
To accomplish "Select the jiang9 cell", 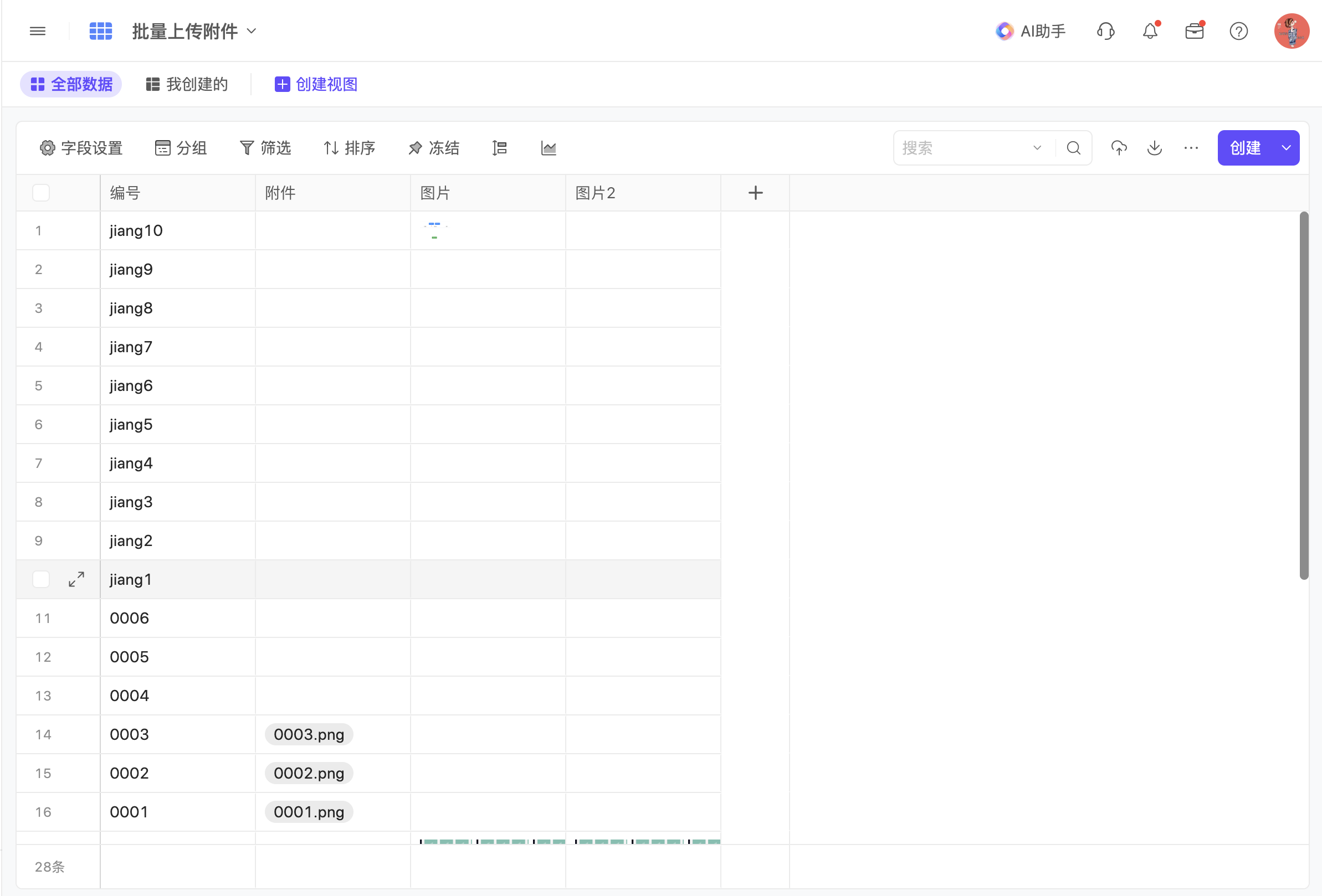I will coord(178,270).
